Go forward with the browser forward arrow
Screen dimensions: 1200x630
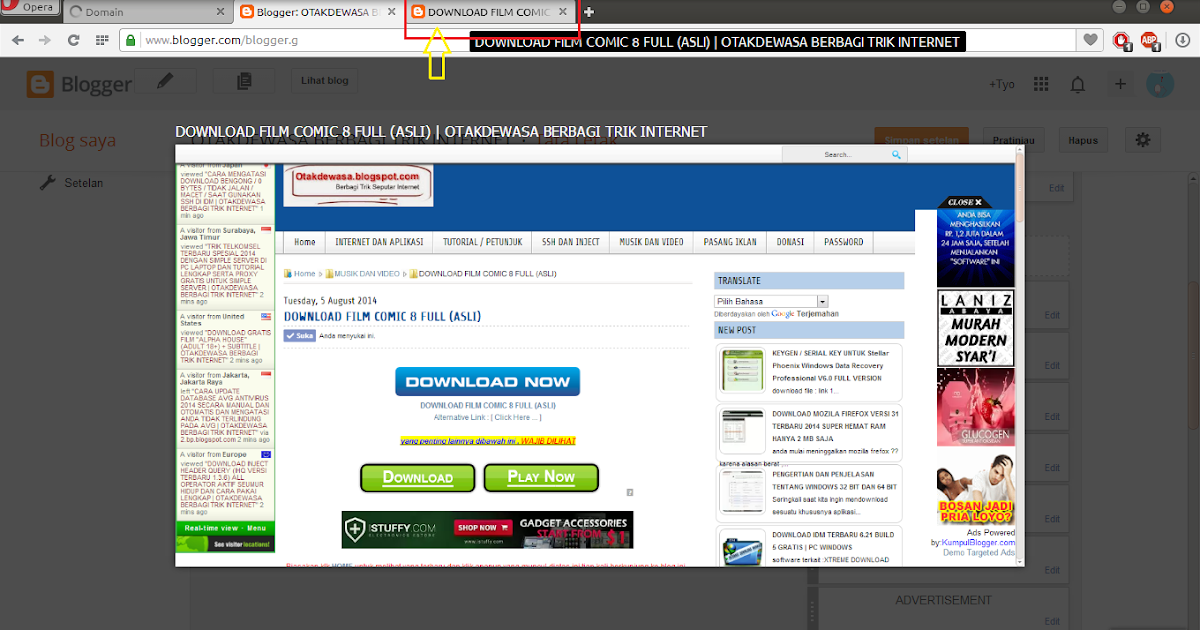[45, 41]
